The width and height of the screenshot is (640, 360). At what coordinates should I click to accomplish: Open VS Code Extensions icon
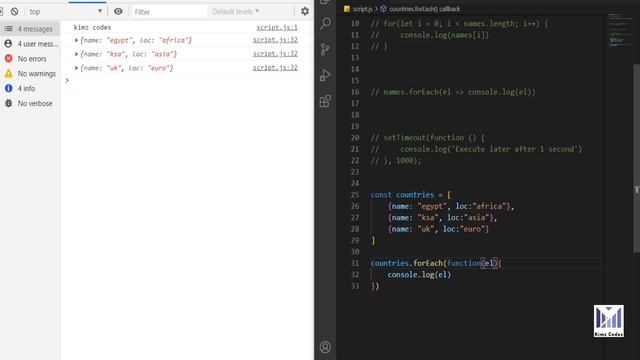[325, 101]
